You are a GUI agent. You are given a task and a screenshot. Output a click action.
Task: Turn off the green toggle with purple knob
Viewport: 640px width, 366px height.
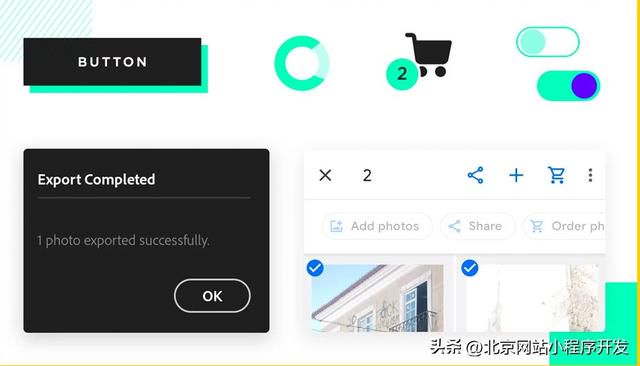click(568, 86)
